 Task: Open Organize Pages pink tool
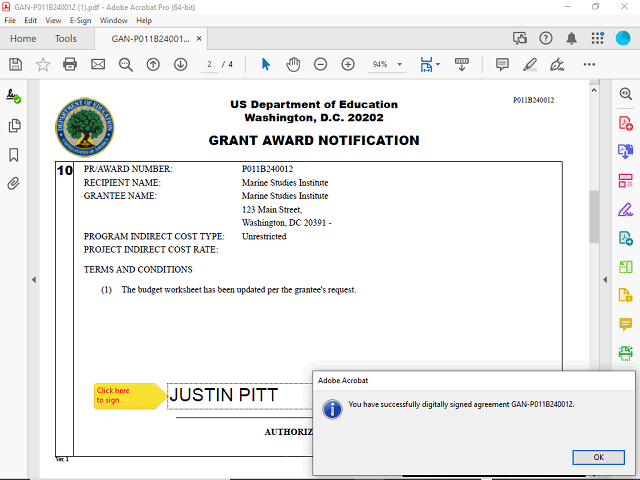click(x=626, y=180)
